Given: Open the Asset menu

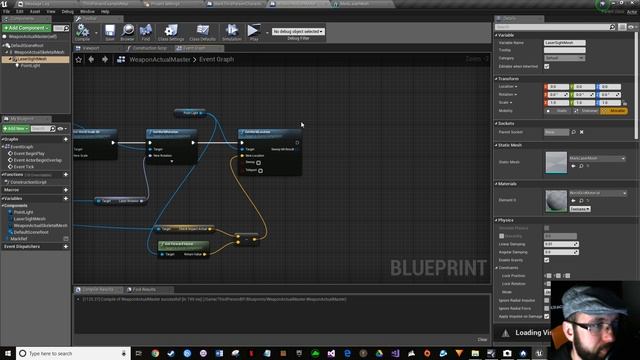Looking at the screenshot, I should pyautogui.click(x=35, y=12).
